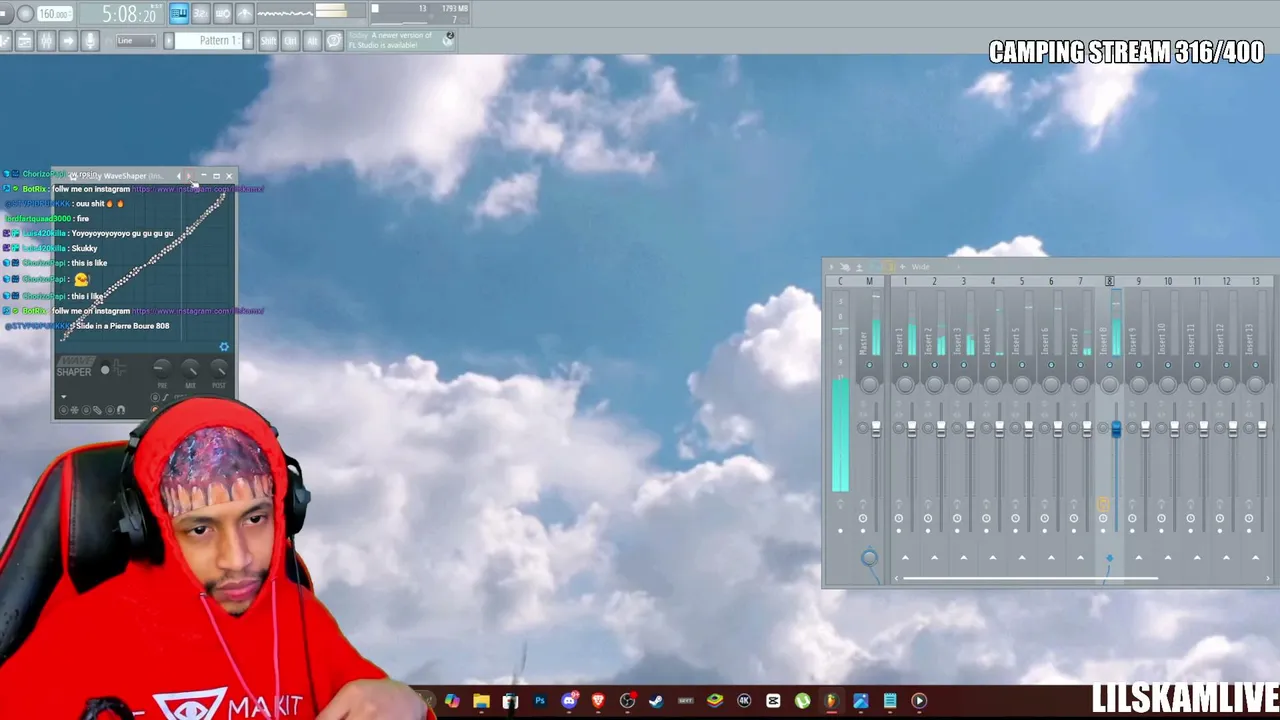Open the Line snap dropdown
Viewport: 1280px width, 720px height.
[x=135, y=41]
